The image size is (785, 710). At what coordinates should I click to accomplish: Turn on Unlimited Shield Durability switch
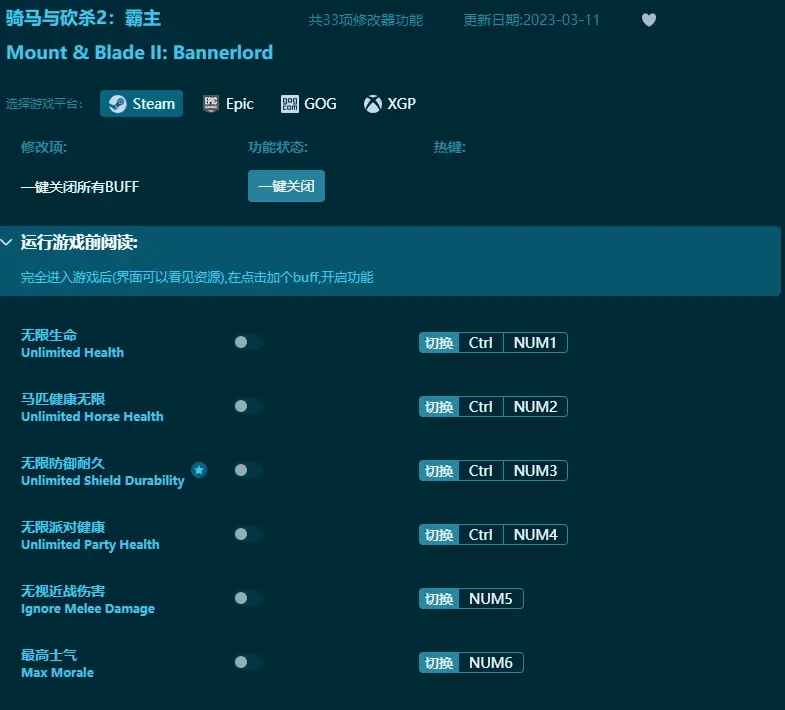coord(248,470)
